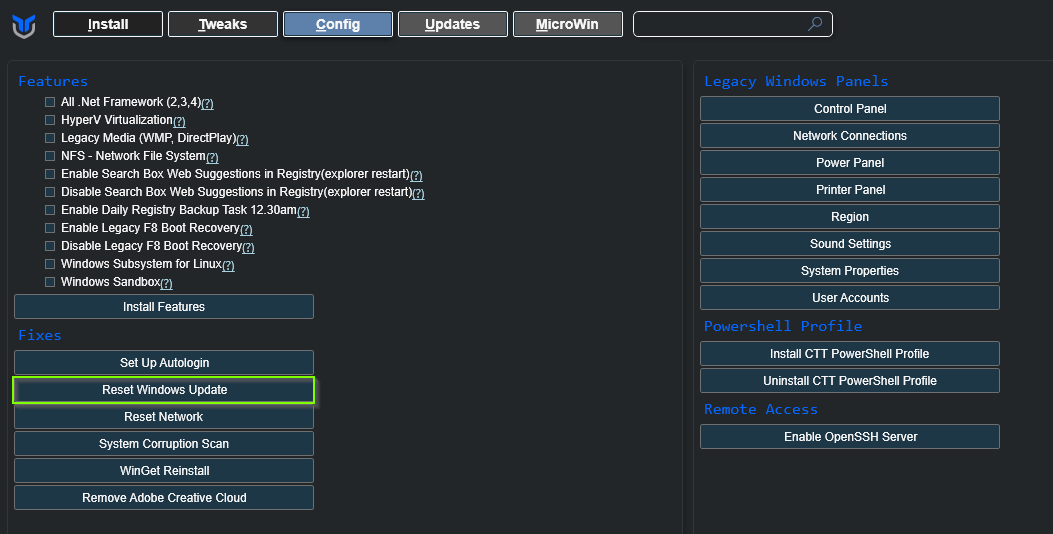Click the WinUtil shield logo icon
Image resolution: width=1053 pixels, height=534 pixels.
pyautogui.click(x=24, y=26)
